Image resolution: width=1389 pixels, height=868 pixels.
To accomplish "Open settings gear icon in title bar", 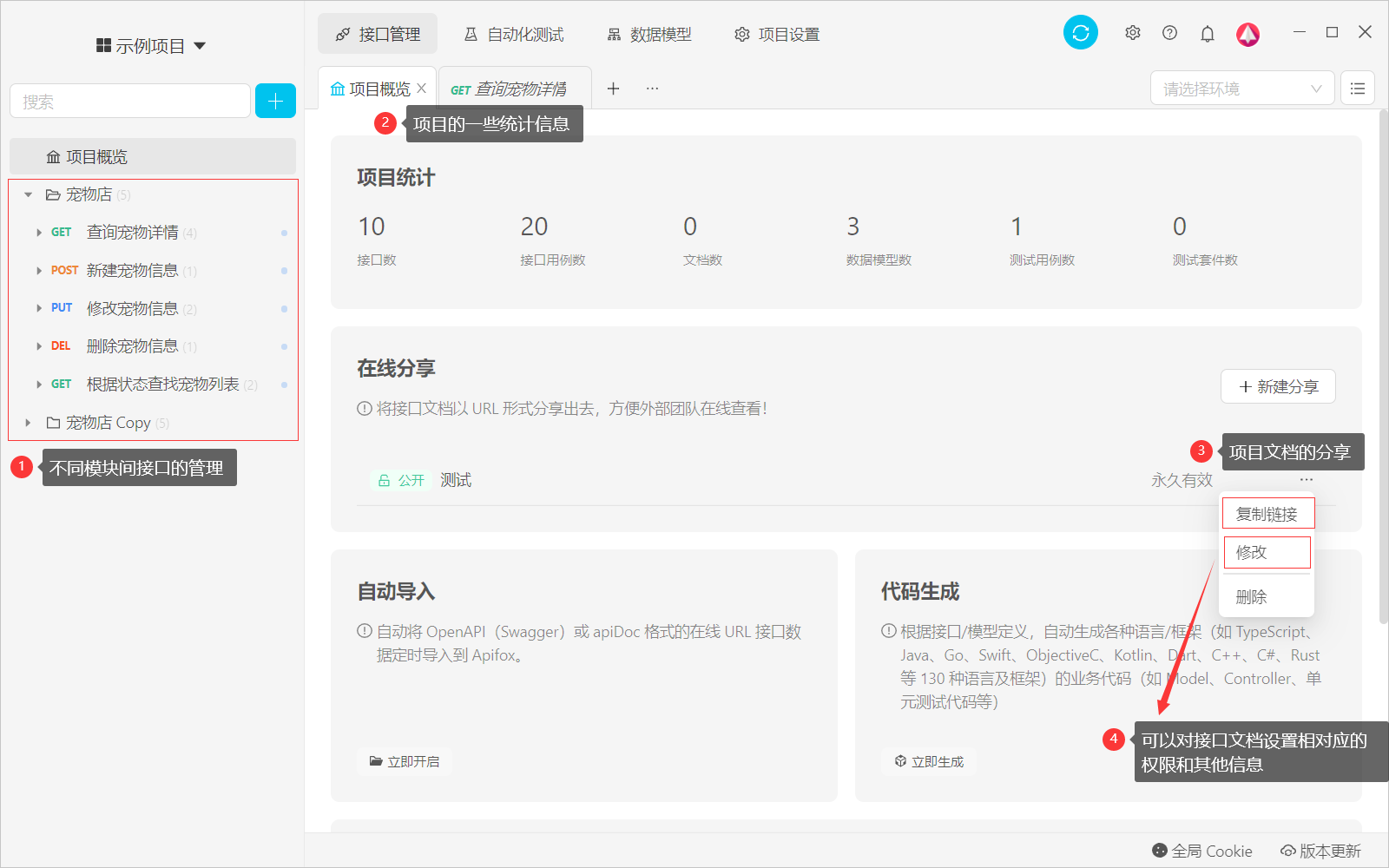I will (1133, 33).
